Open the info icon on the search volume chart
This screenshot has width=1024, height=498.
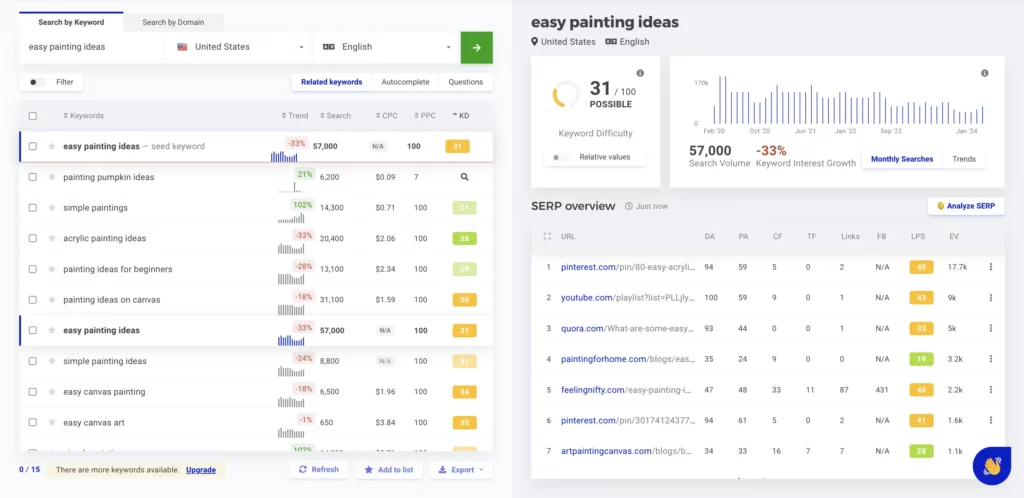click(984, 73)
